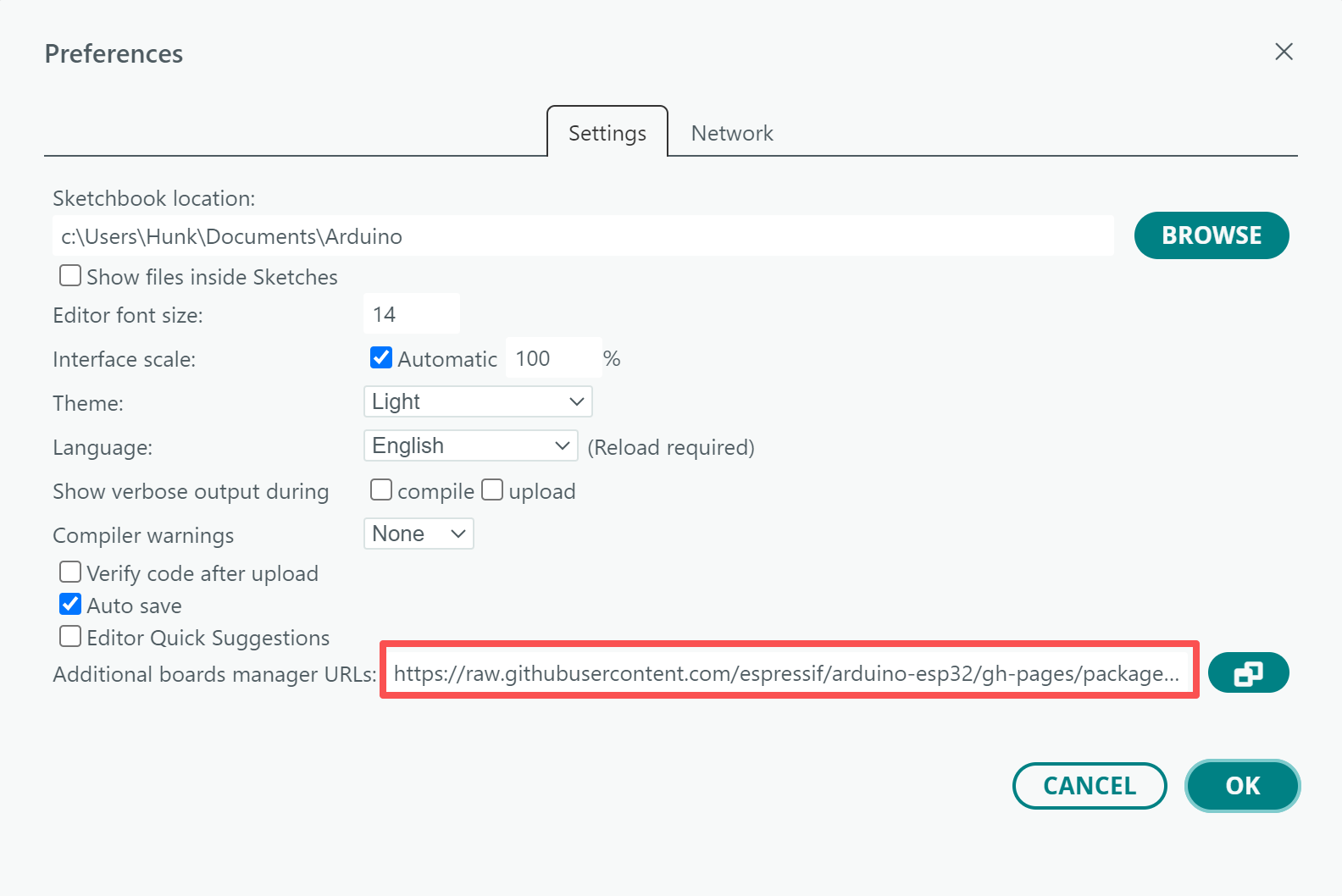Screen dimensions: 1342x896
Task: Open Compiler warnings dropdown set to None
Action: click(419, 534)
